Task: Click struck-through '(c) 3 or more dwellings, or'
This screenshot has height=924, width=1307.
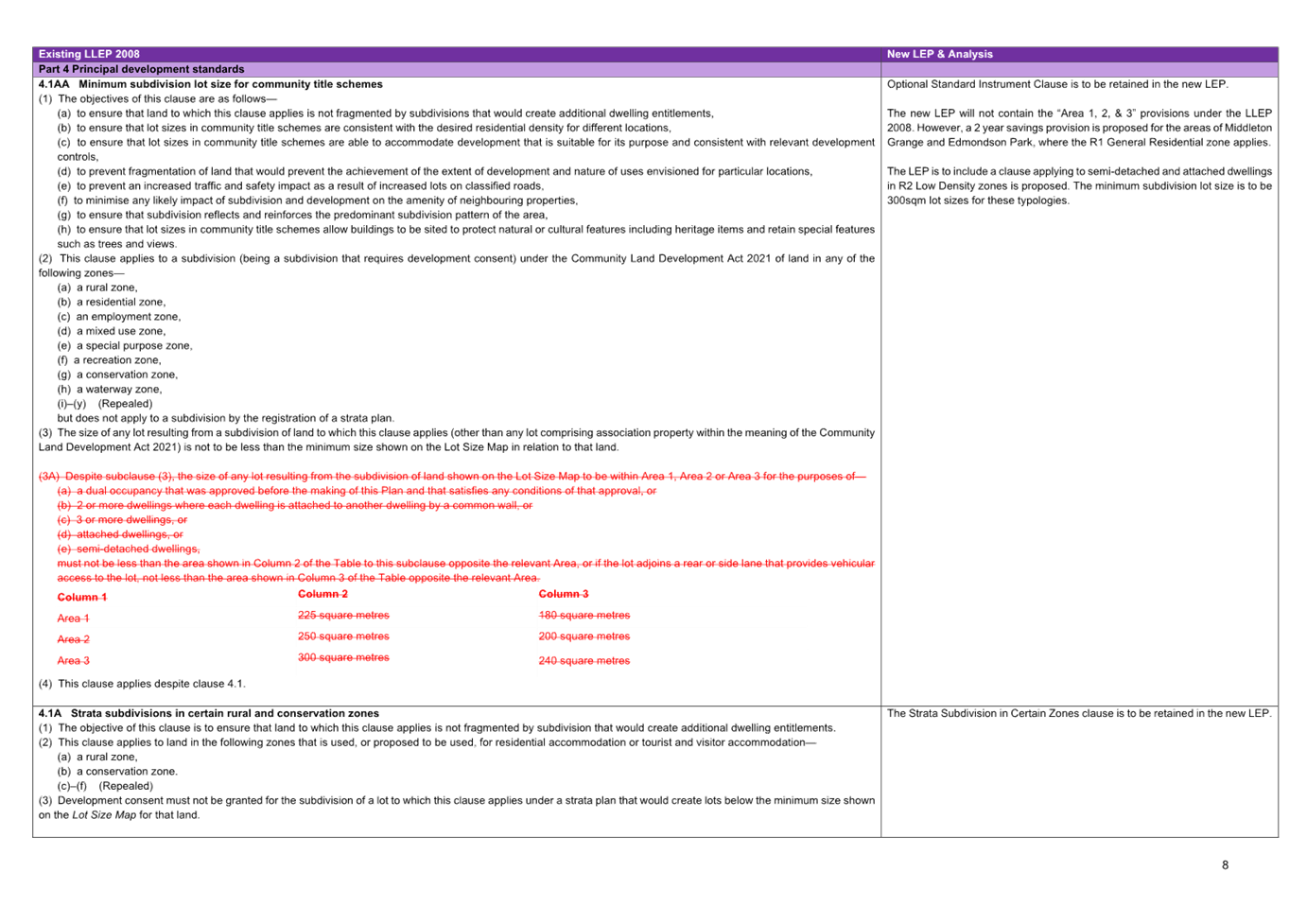Action: coord(122,519)
